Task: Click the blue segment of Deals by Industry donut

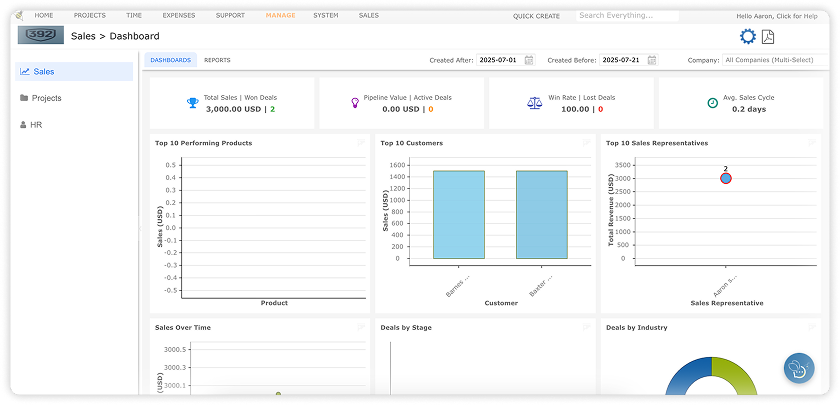Action: 686,375
